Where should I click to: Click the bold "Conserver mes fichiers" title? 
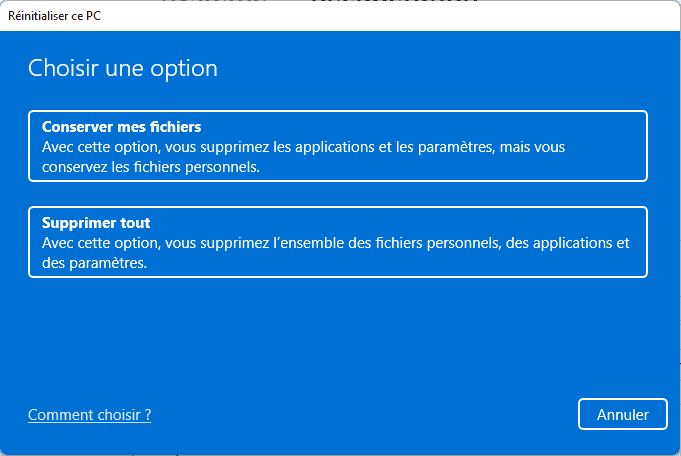coord(122,127)
